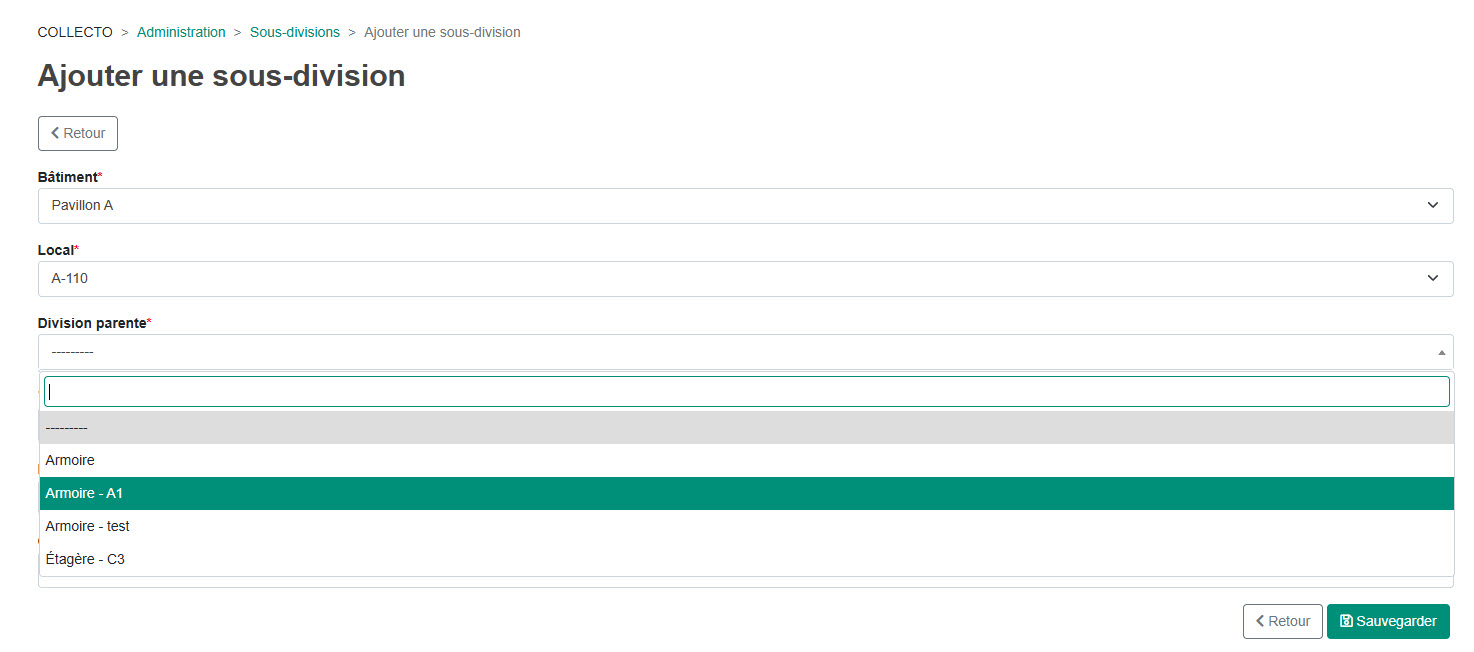
Task: Collapse Division parente using its small arrow
Action: pyautogui.click(x=1441, y=352)
